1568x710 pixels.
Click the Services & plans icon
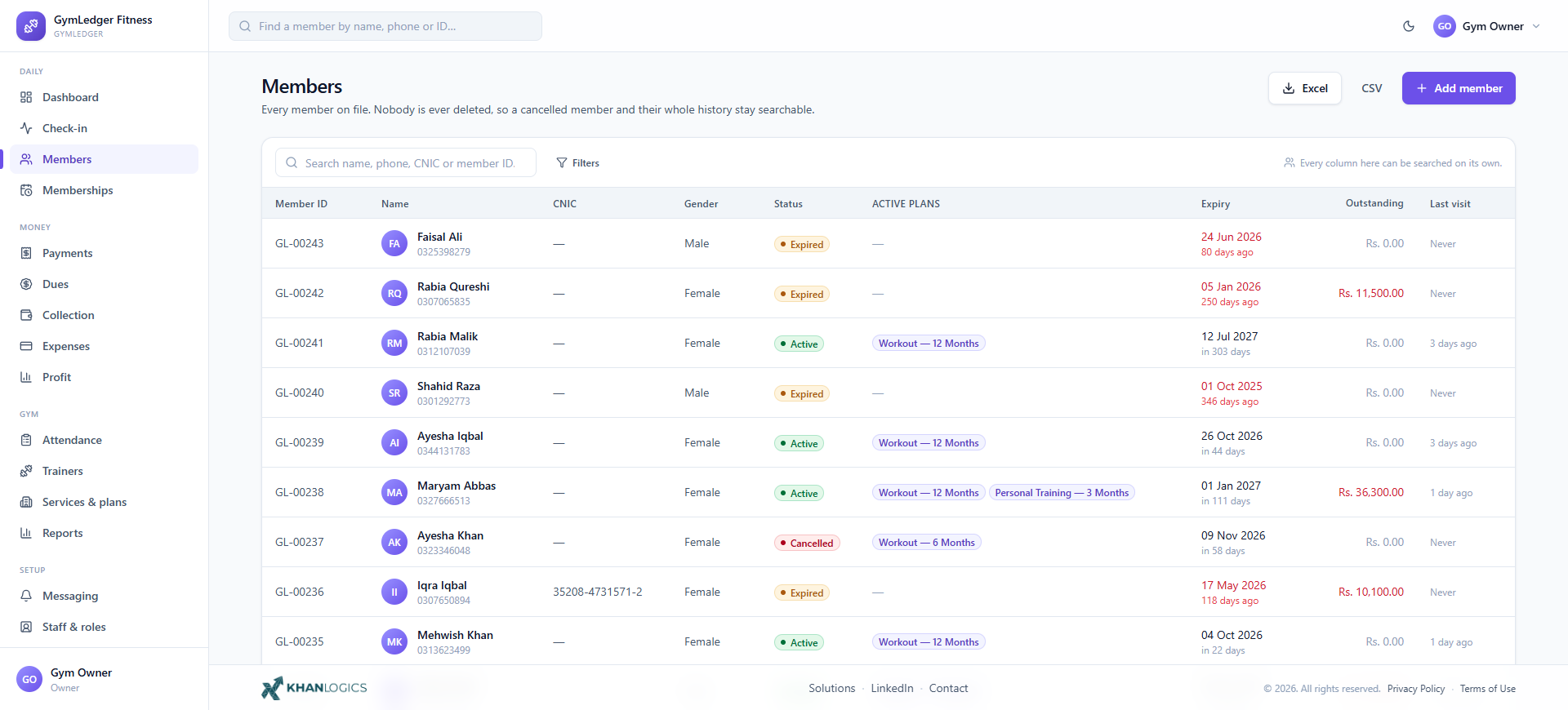pos(26,502)
